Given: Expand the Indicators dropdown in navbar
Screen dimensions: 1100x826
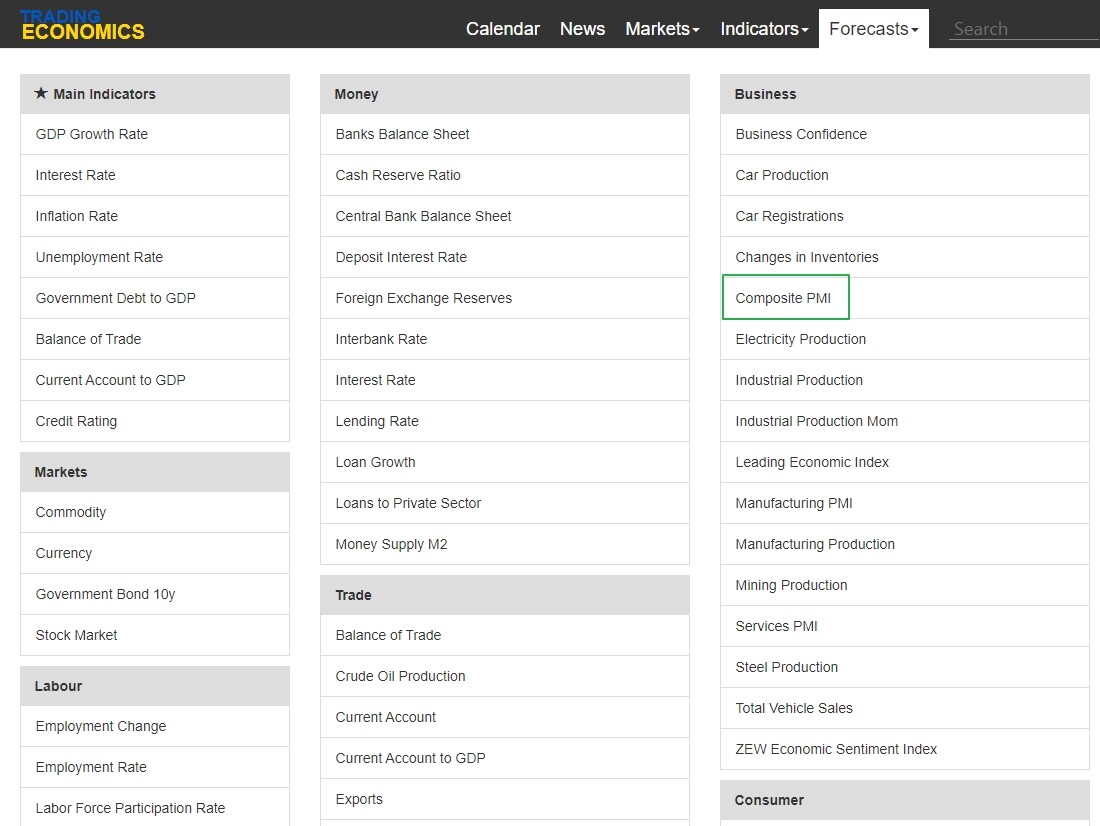Looking at the screenshot, I should pos(764,29).
